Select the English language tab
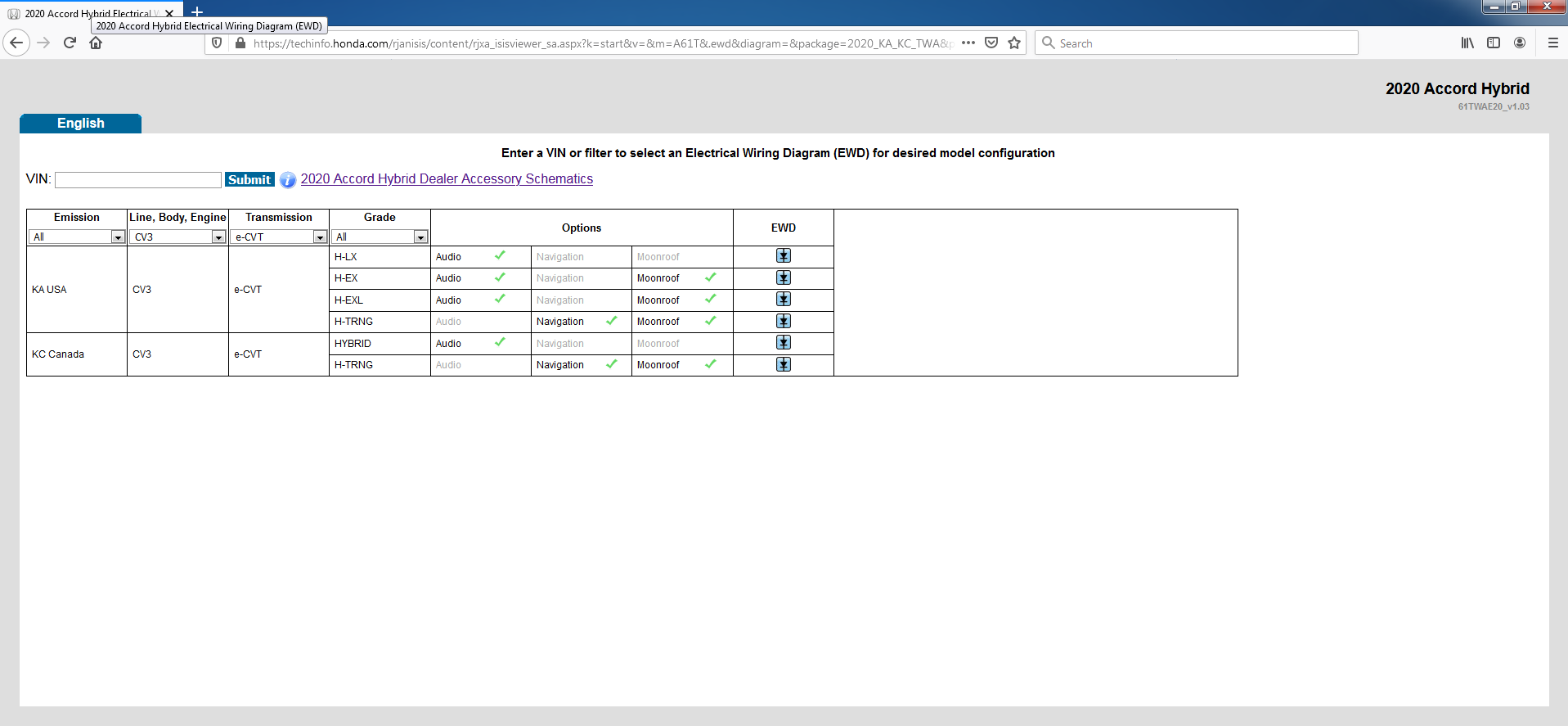1568x726 pixels. [x=80, y=124]
